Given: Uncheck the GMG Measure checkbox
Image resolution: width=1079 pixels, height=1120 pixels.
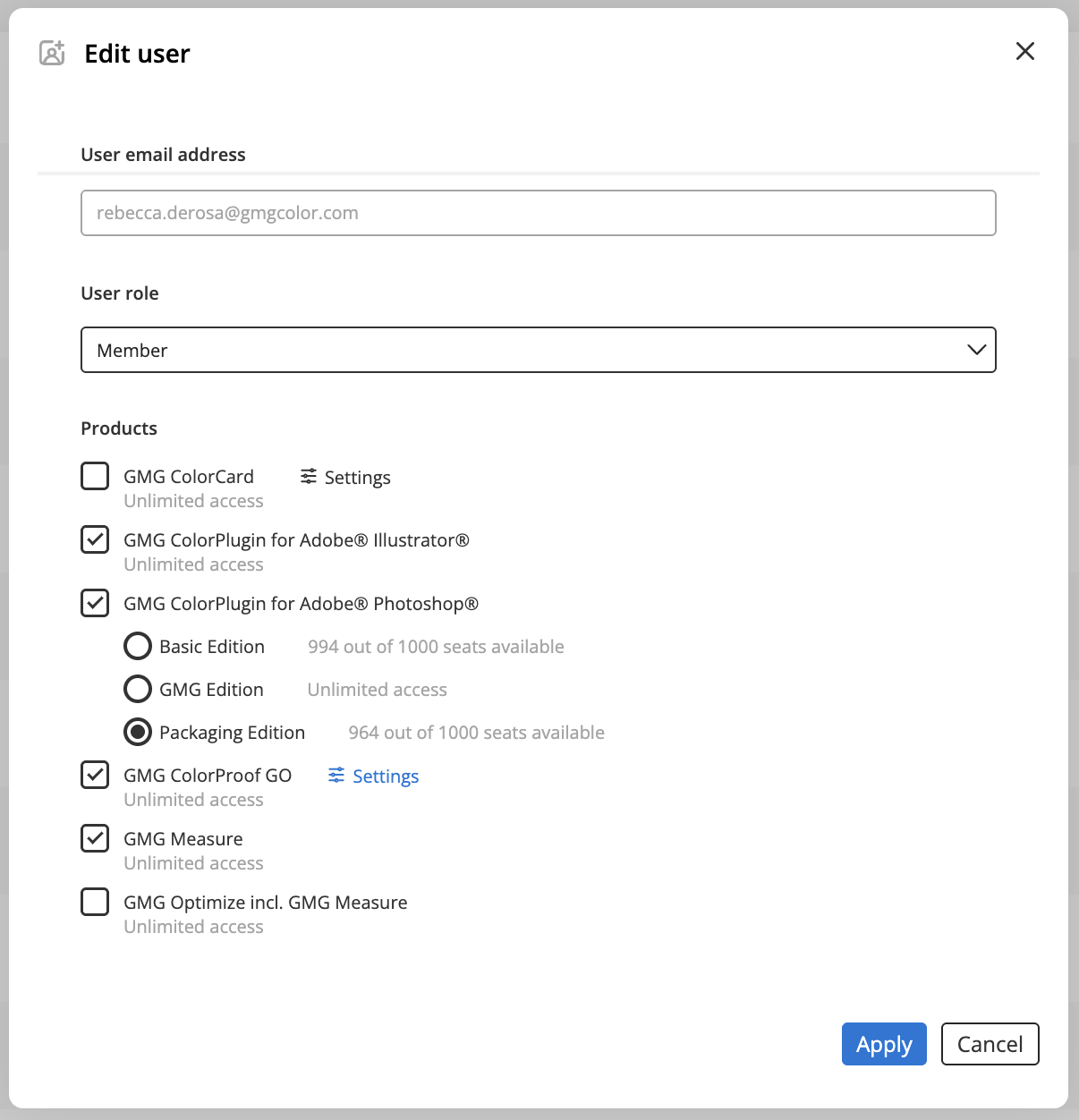Looking at the screenshot, I should coord(95,838).
